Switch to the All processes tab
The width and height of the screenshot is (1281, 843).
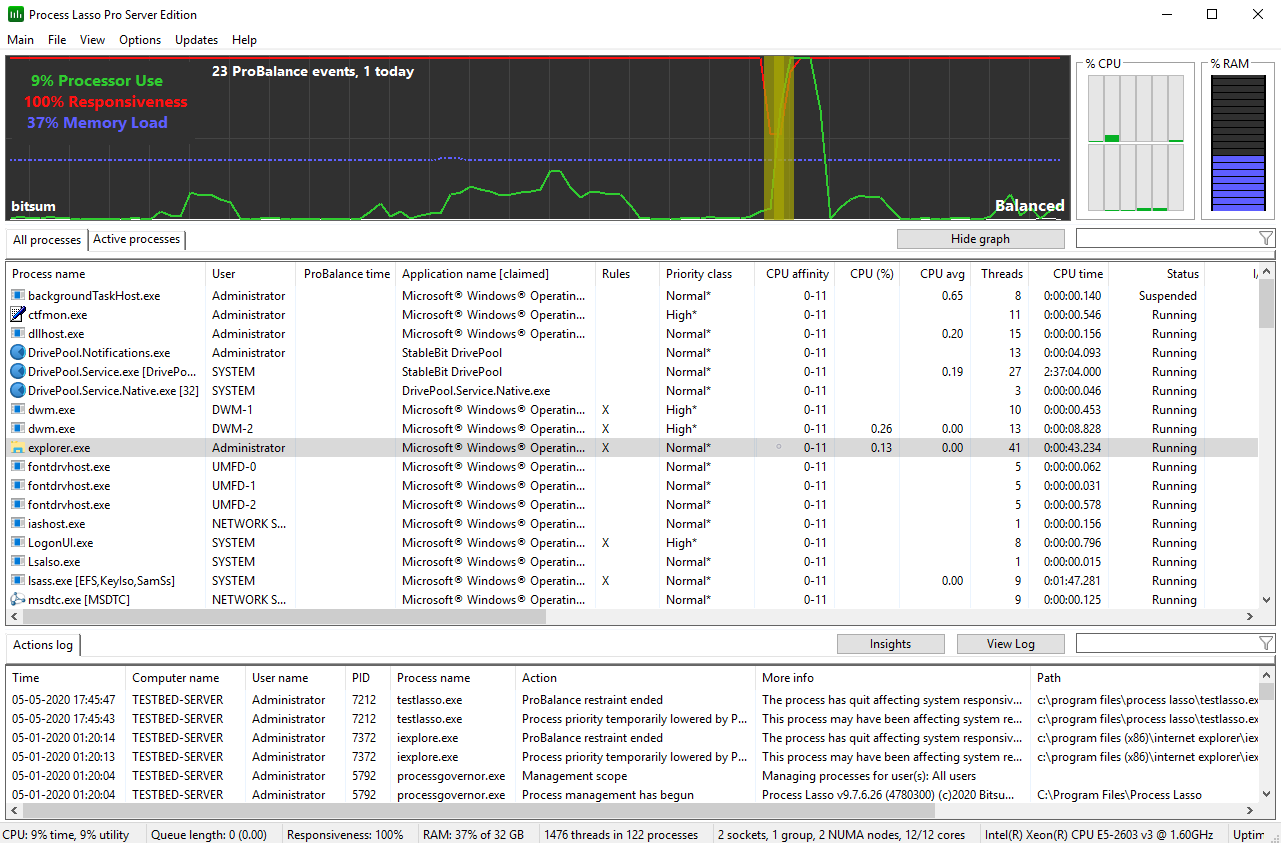click(47, 240)
